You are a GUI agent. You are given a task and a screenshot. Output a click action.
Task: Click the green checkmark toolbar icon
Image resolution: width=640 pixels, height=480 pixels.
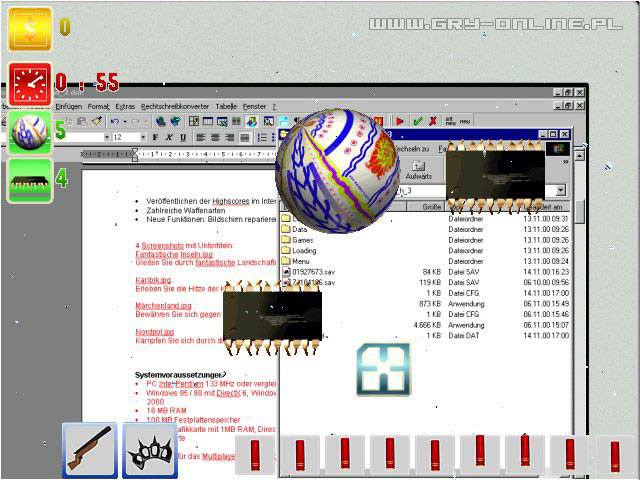coord(417,121)
